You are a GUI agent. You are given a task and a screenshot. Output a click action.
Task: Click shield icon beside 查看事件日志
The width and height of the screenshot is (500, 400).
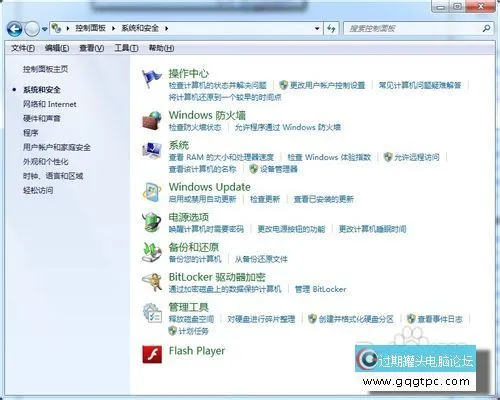411,319
